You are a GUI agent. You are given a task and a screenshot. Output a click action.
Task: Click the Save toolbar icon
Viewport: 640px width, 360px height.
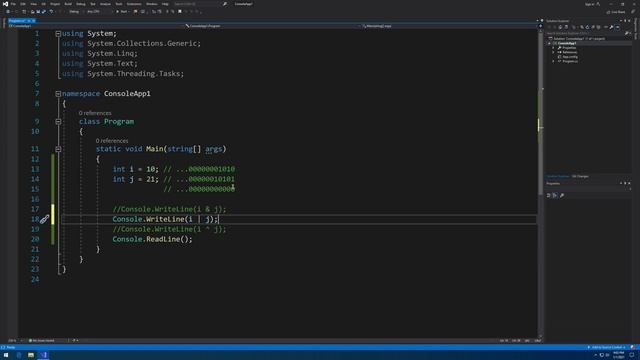point(38,11)
